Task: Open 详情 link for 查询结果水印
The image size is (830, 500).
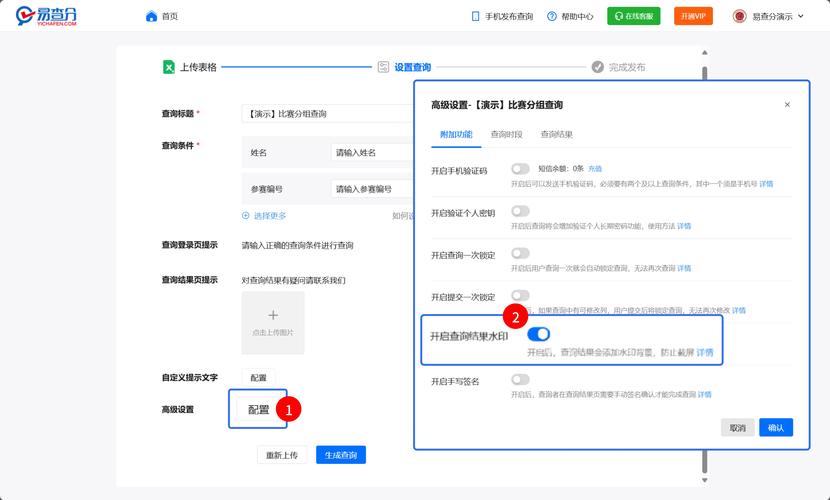Action: pyautogui.click(x=705, y=352)
